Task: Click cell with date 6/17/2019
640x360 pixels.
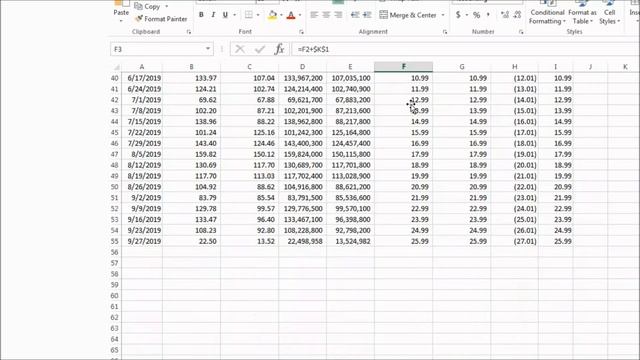Action: point(142,78)
